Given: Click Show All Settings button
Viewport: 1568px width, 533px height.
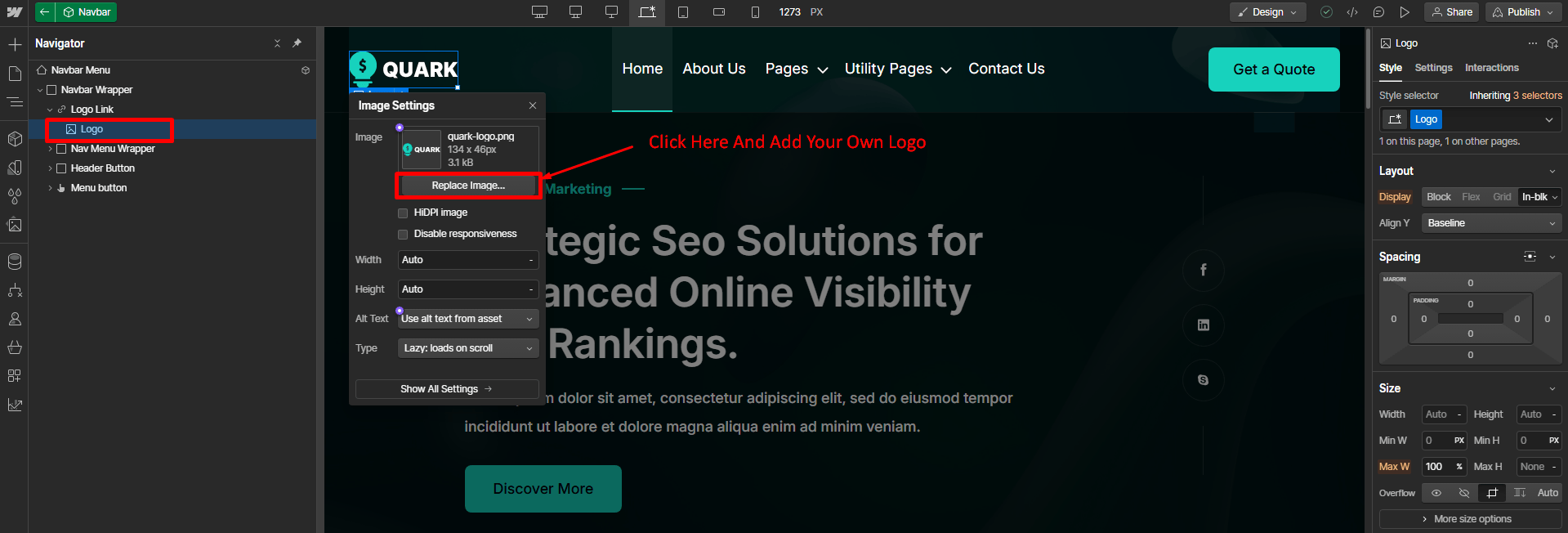Looking at the screenshot, I should [x=446, y=389].
